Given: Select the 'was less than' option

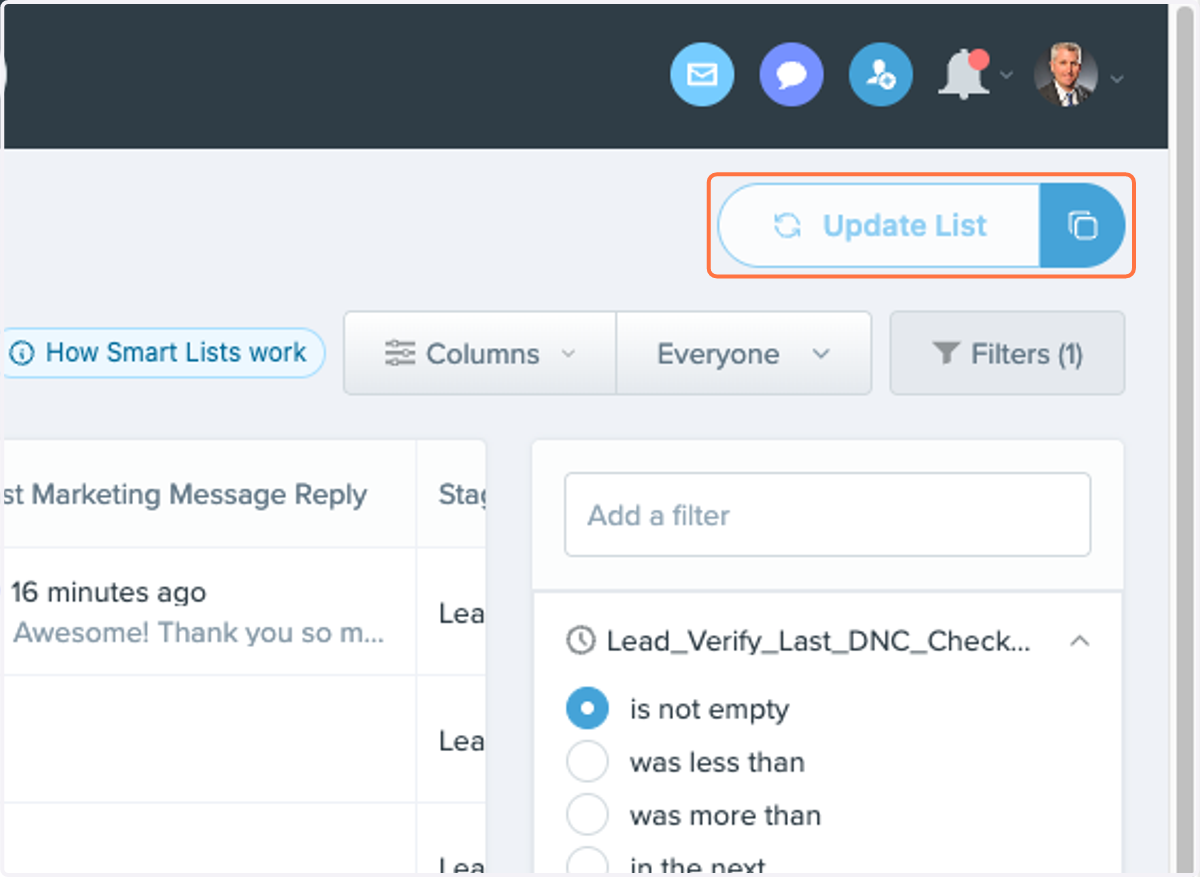Looking at the screenshot, I should click(587, 762).
